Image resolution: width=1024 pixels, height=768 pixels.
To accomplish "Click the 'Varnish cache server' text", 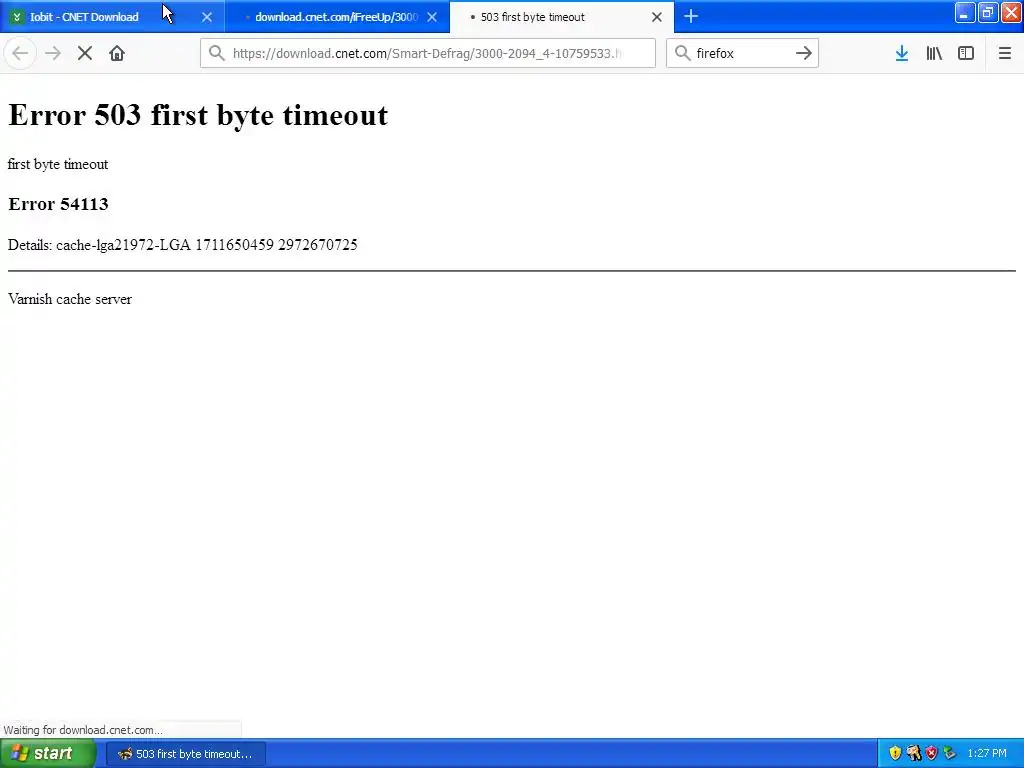I will click(x=70, y=299).
